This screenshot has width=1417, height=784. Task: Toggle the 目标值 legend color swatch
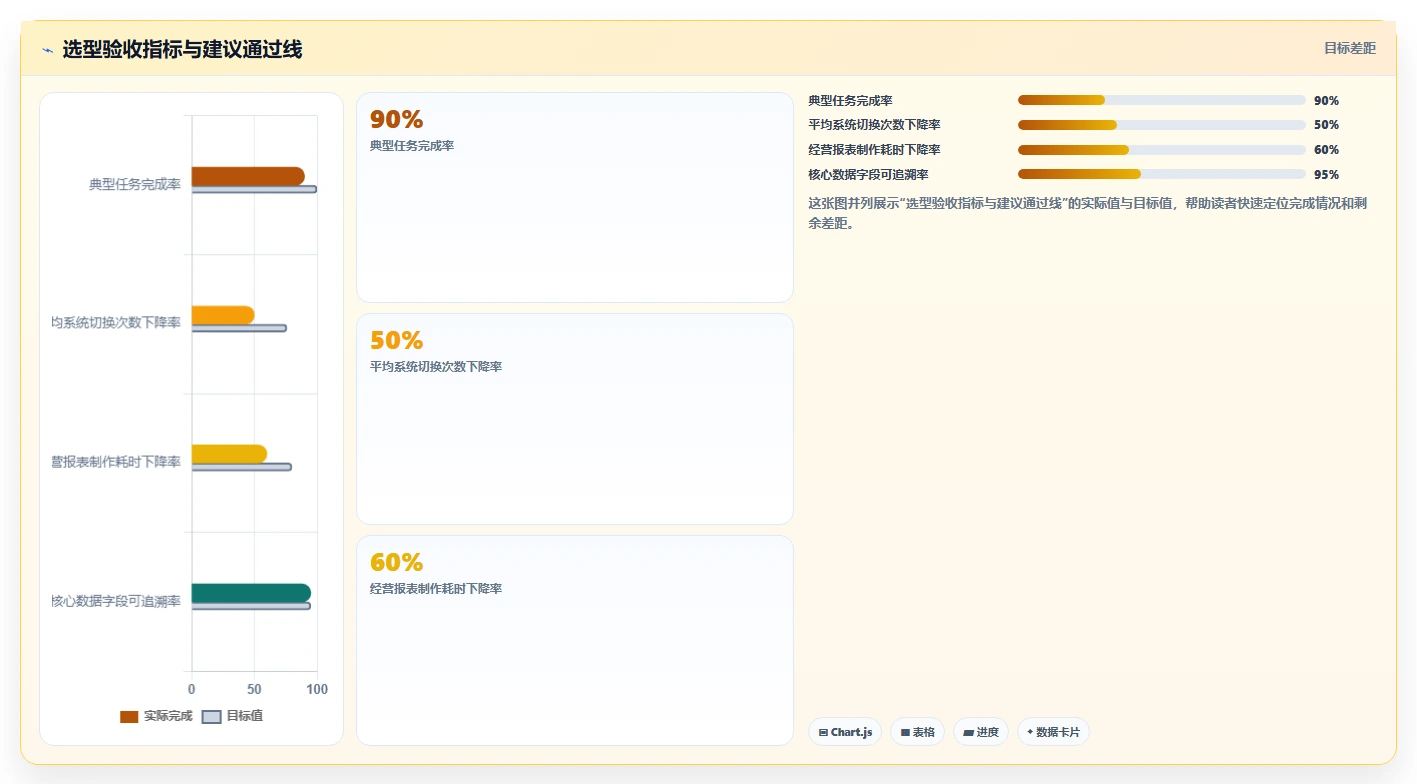point(211,717)
